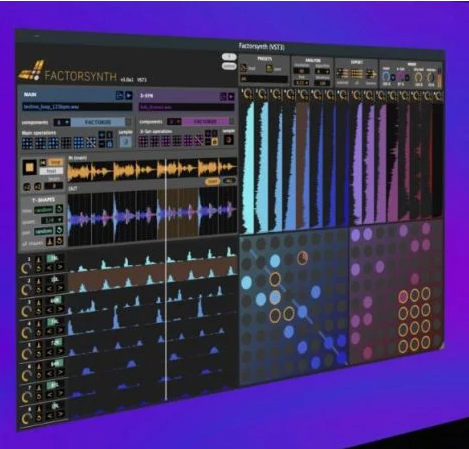Click reset icon beside first random button

click(59, 209)
